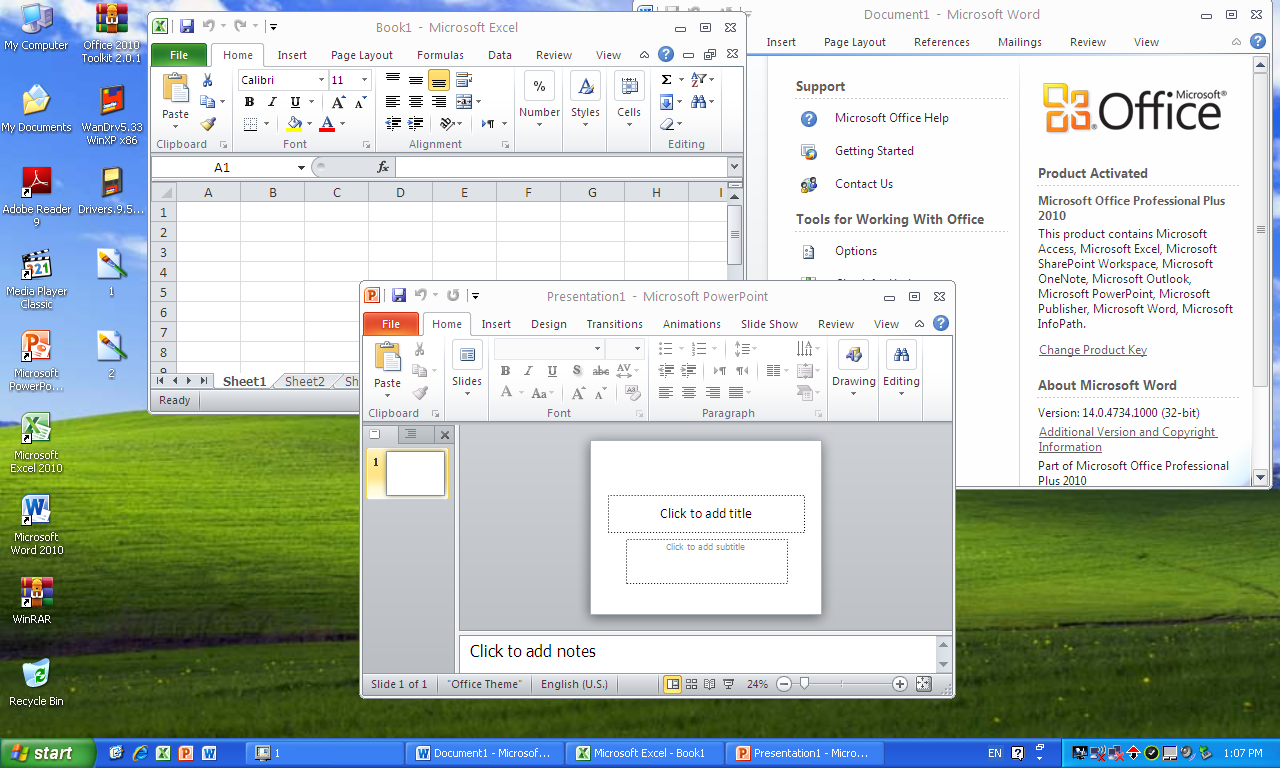Viewport: 1280px width, 768px height.
Task: Toggle Bottom Align in Excel's Alignment group
Action: point(438,80)
